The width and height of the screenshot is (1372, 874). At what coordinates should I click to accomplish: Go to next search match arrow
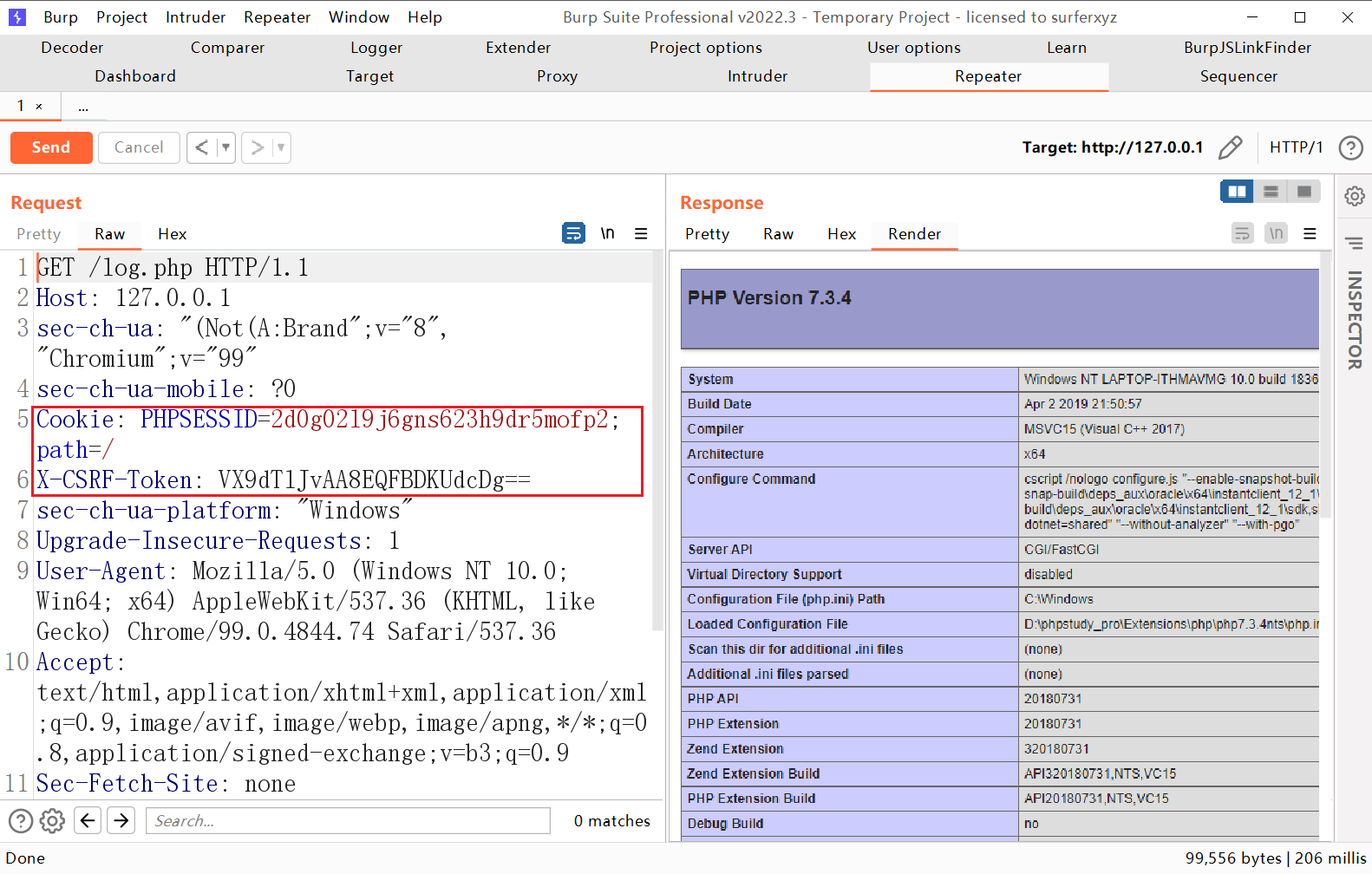point(121,820)
